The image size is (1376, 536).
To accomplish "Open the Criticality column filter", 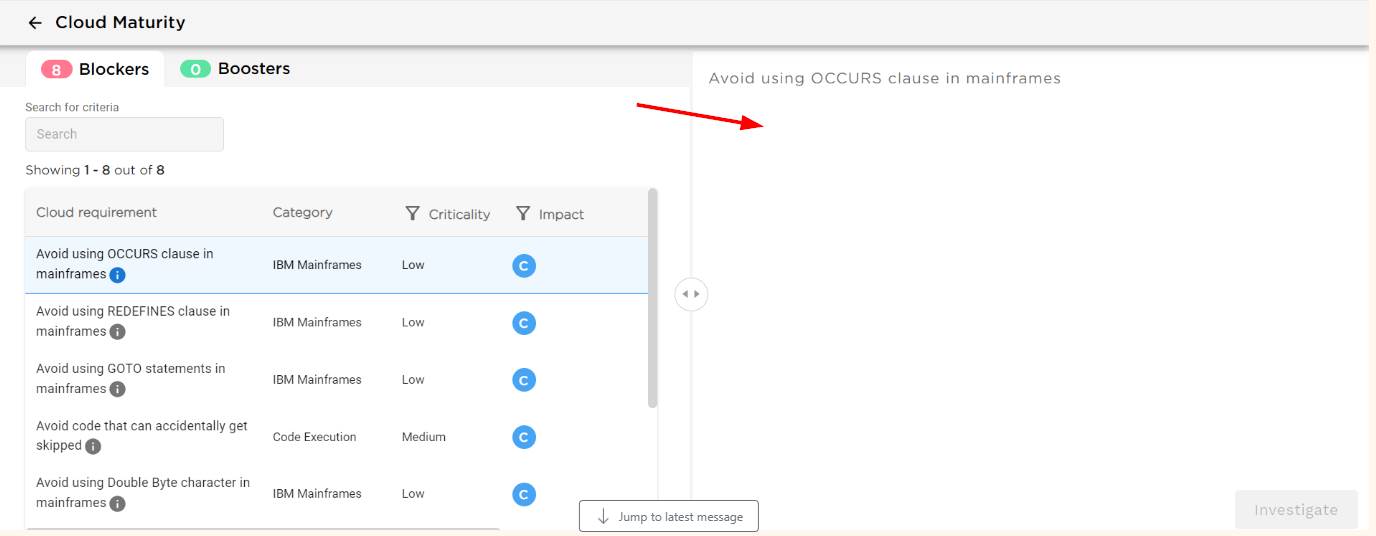I will [412, 214].
